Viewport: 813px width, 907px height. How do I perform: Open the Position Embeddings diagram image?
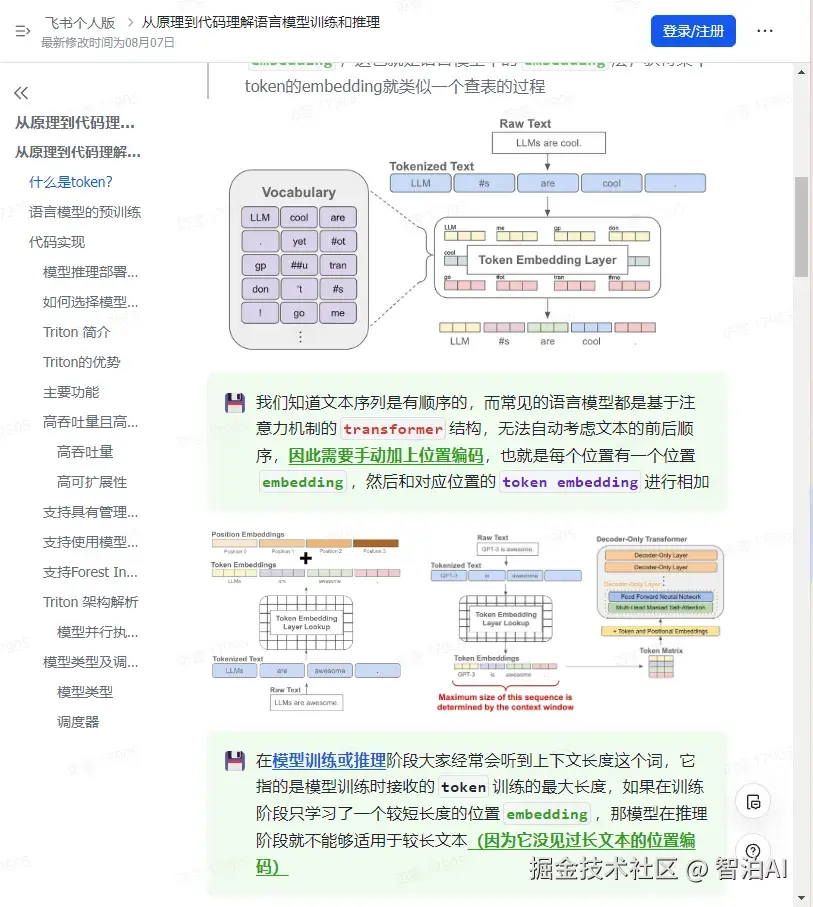[x=306, y=620]
